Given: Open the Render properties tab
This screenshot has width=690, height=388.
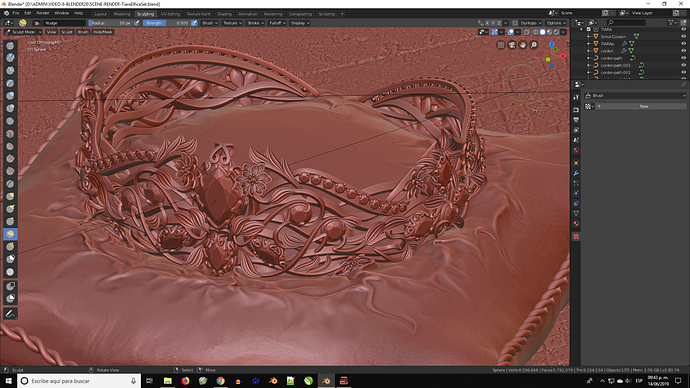Looking at the screenshot, I should pyautogui.click(x=576, y=110).
